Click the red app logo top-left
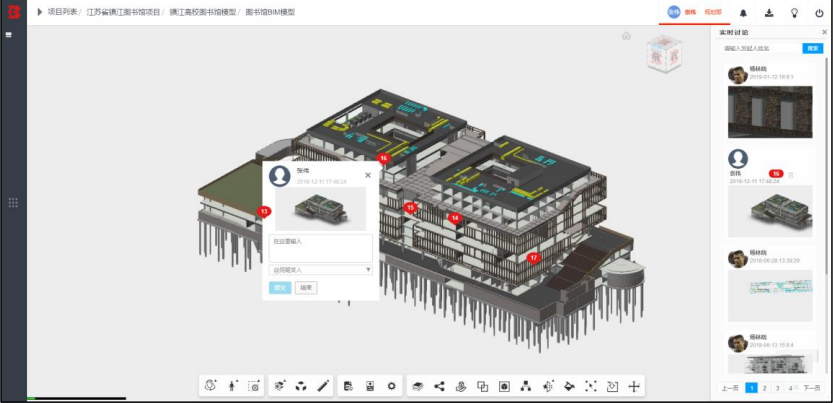833x403 pixels. click(x=13, y=12)
